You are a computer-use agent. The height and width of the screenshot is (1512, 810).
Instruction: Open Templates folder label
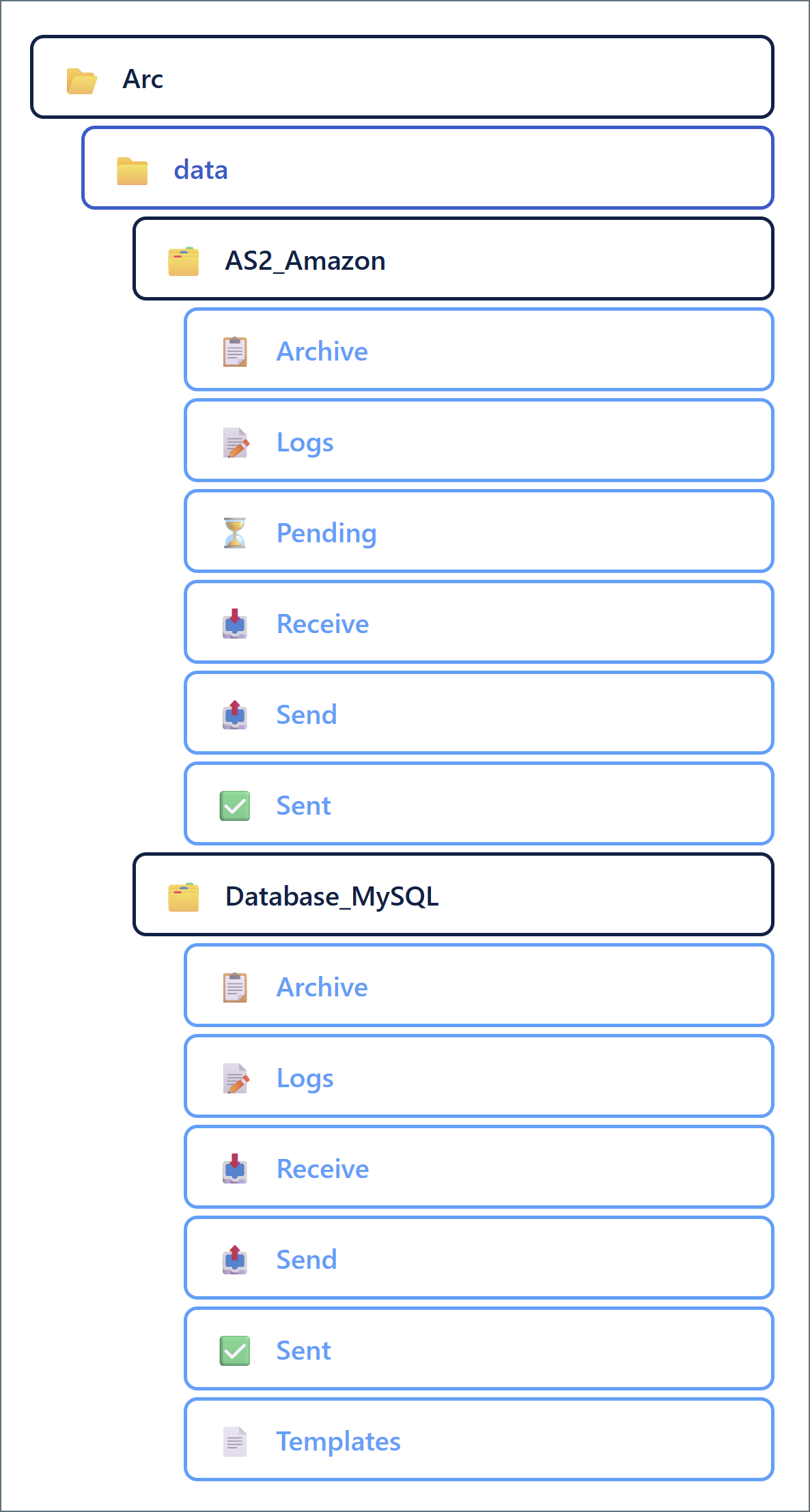338,1441
